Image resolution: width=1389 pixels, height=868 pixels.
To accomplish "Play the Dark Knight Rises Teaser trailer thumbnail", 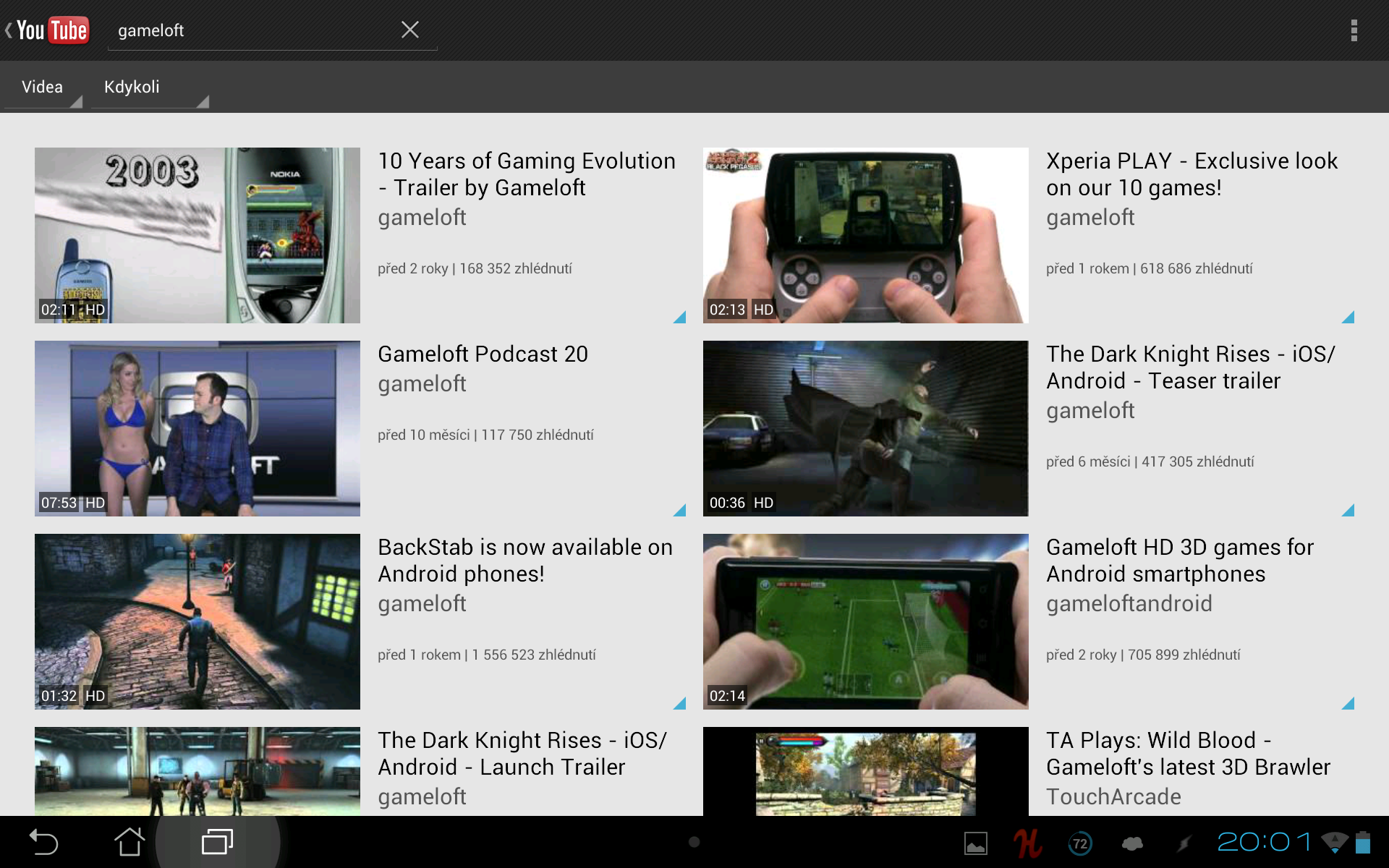I will coord(866,428).
